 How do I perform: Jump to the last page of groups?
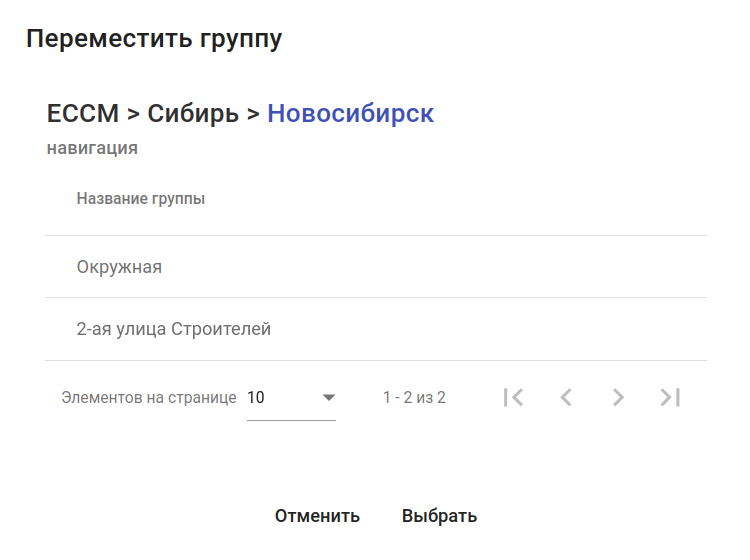pos(670,397)
